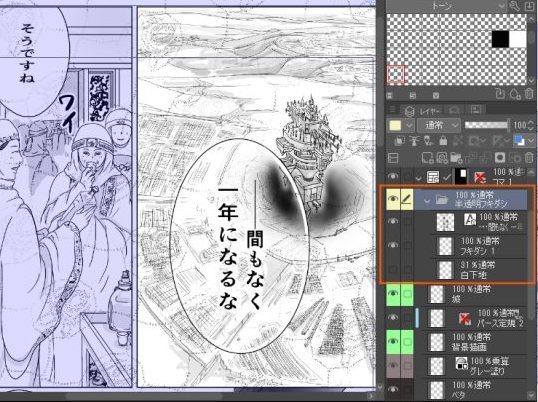This screenshot has height=402, width=538.
Task: Select the red-outlined transparent swatch
Action: 396,74
